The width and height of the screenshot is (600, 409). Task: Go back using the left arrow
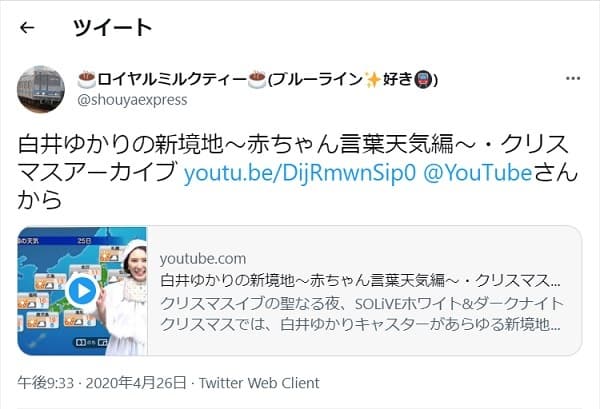[27, 28]
